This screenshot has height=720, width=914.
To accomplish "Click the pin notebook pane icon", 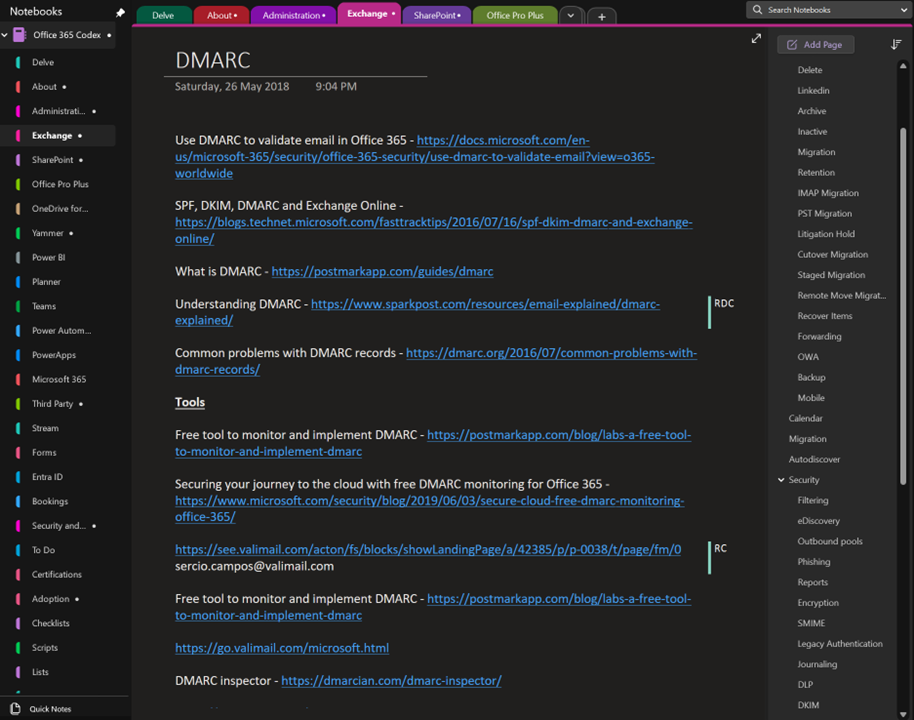I will [x=121, y=13].
